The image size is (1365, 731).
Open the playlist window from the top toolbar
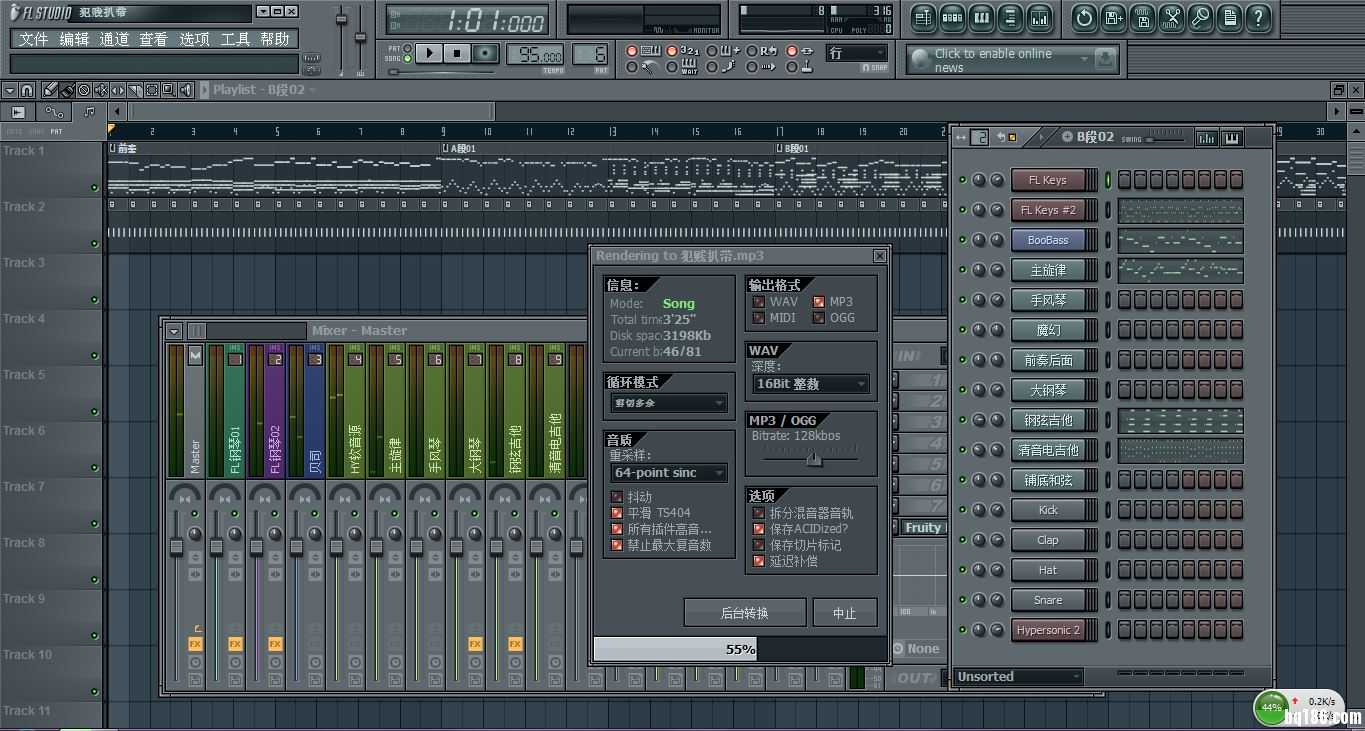pyautogui.click(x=923, y=18)
